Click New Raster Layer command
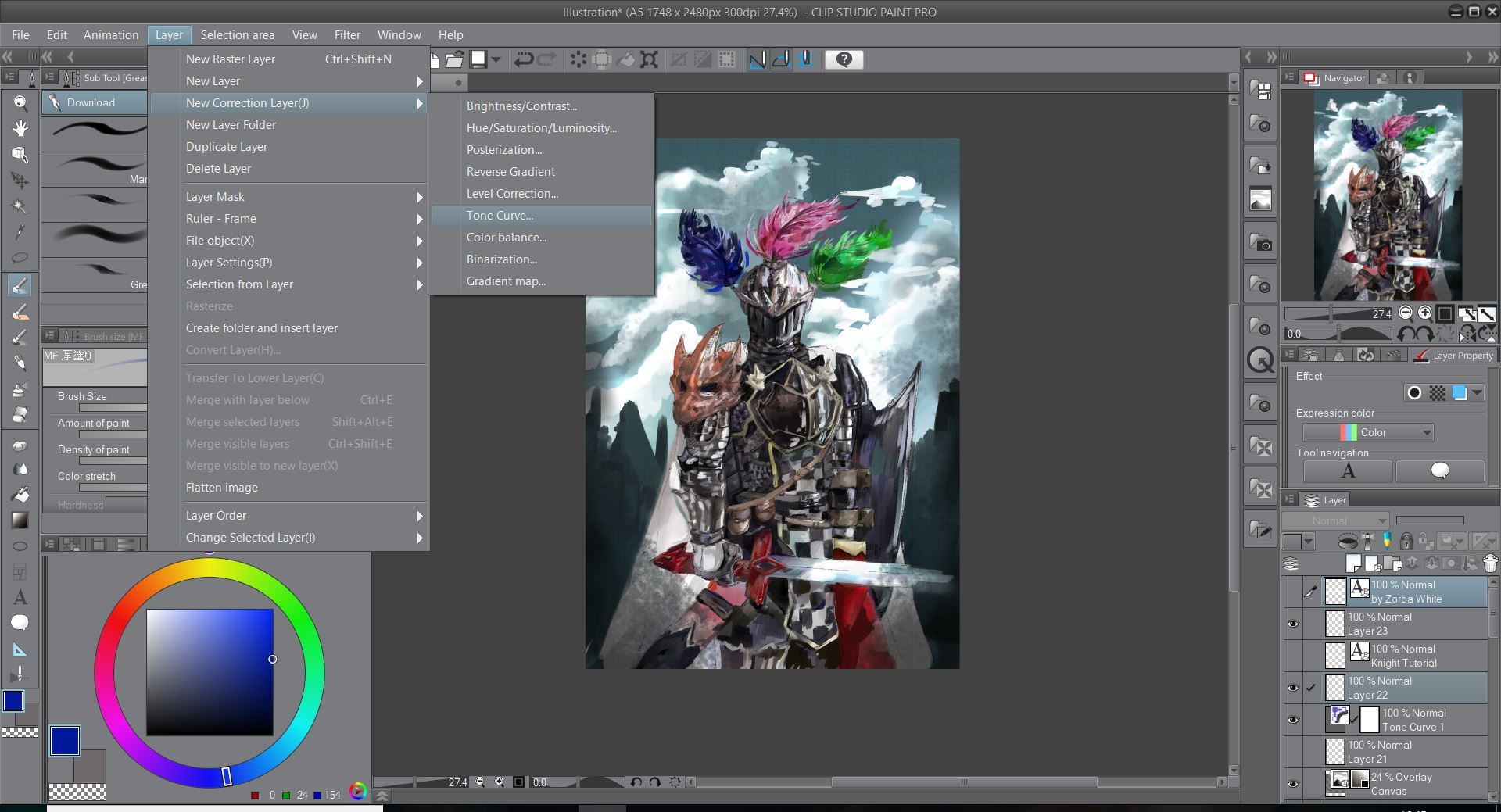The image size is (1501, 812). point(289,59)
